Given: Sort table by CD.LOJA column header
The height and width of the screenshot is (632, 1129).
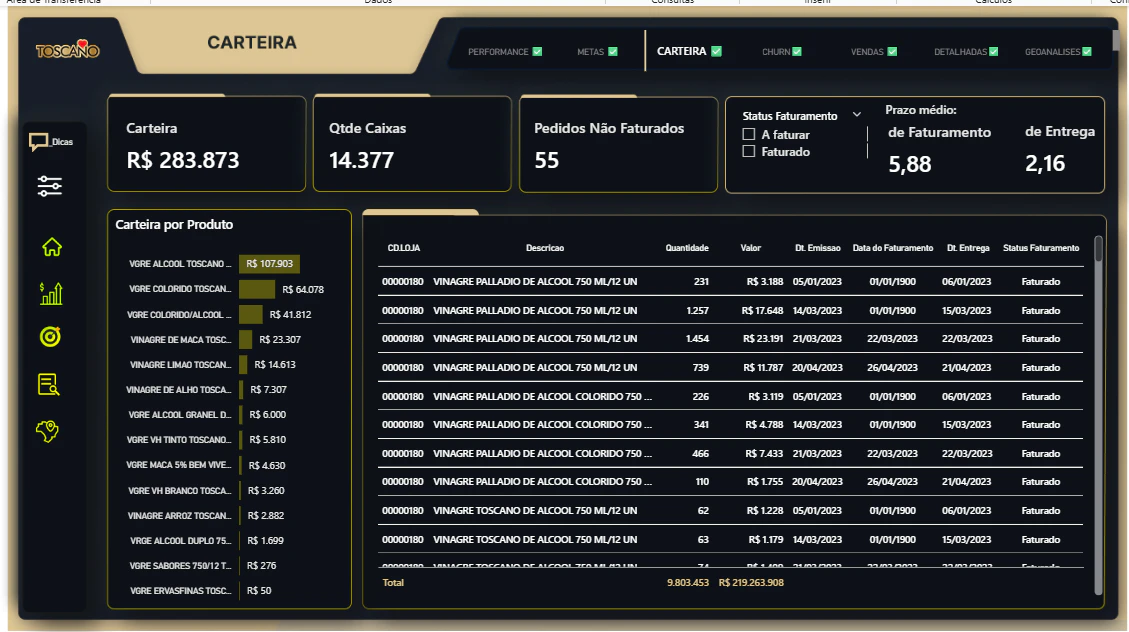Looking at the screenshot, I should pyautogui.click(x=404, y=248).
